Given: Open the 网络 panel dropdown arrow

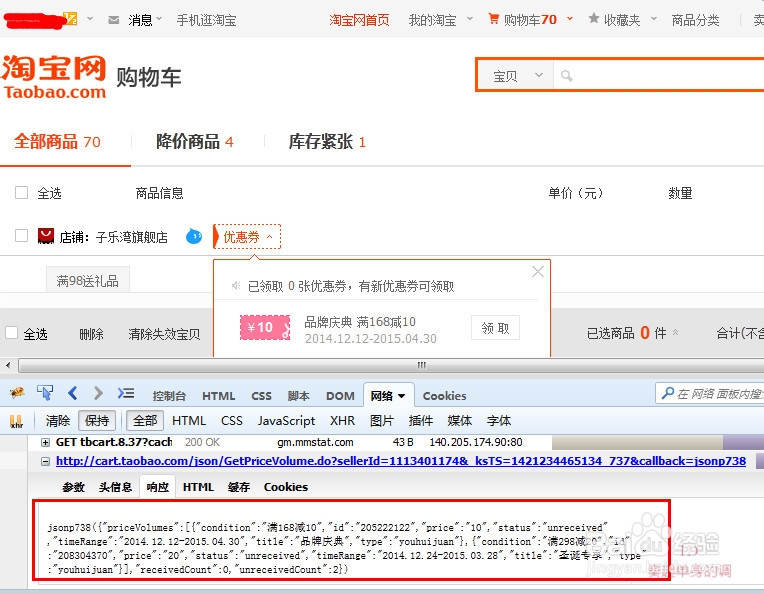Looking at the screenshot, I should (401, 396).
